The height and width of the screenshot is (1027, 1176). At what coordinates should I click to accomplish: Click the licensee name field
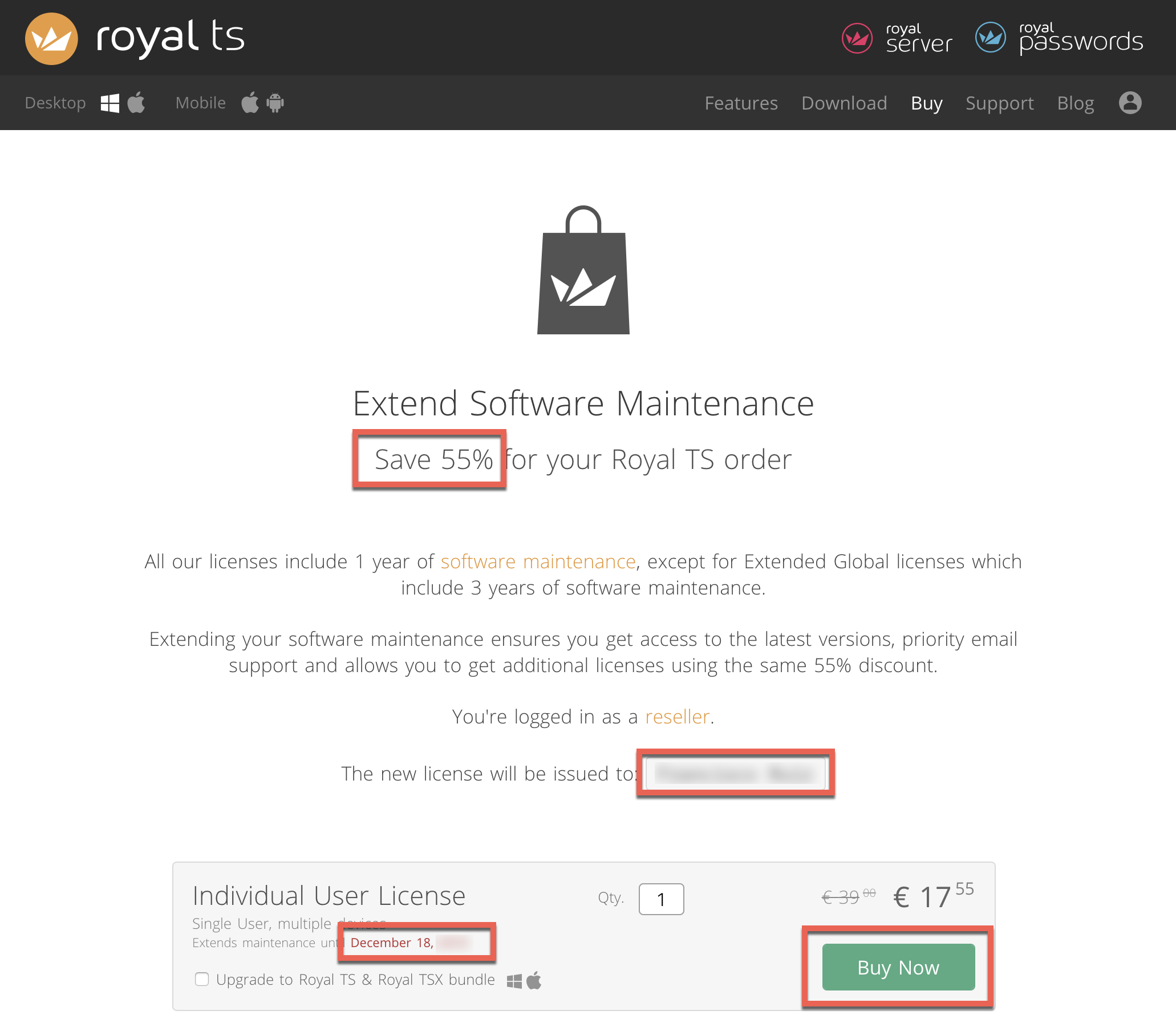736,773
